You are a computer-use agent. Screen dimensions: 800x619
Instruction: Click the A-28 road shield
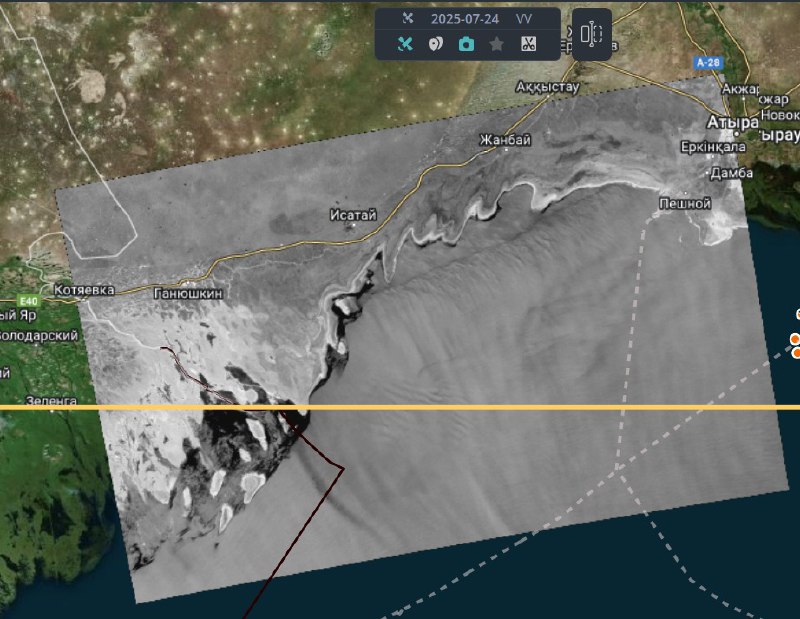708,63
